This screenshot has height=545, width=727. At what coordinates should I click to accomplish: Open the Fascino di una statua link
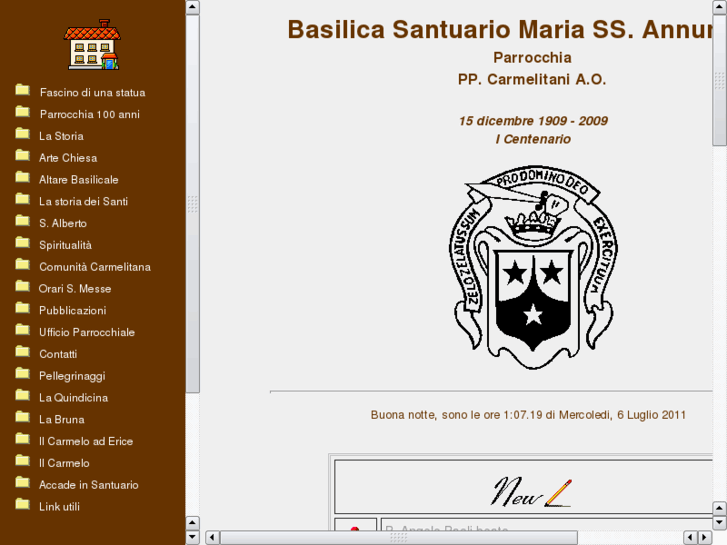pyautogui.click(x=92, y=92)
